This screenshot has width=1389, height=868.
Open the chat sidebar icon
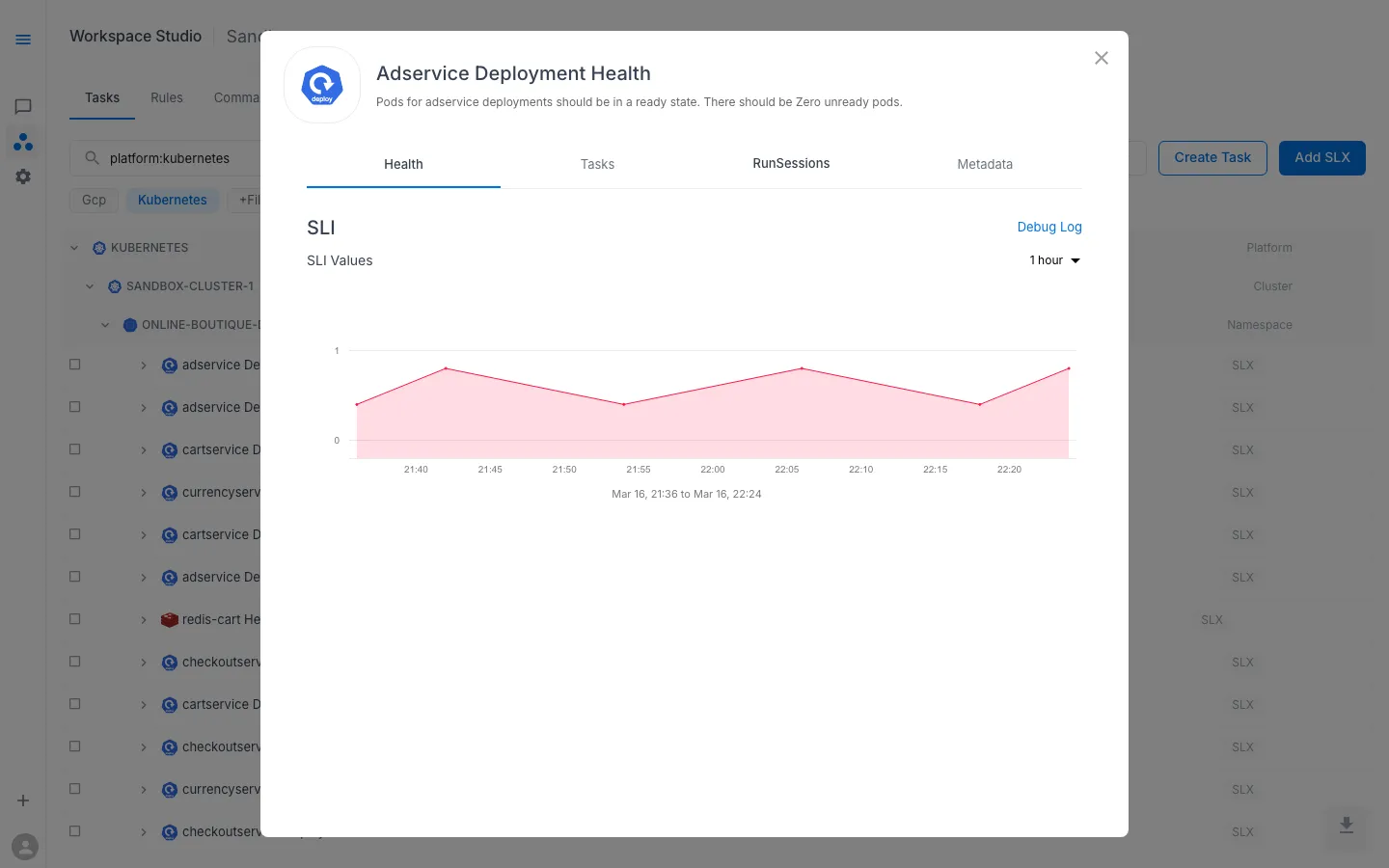pyautogui.click(x=23, y=106)
